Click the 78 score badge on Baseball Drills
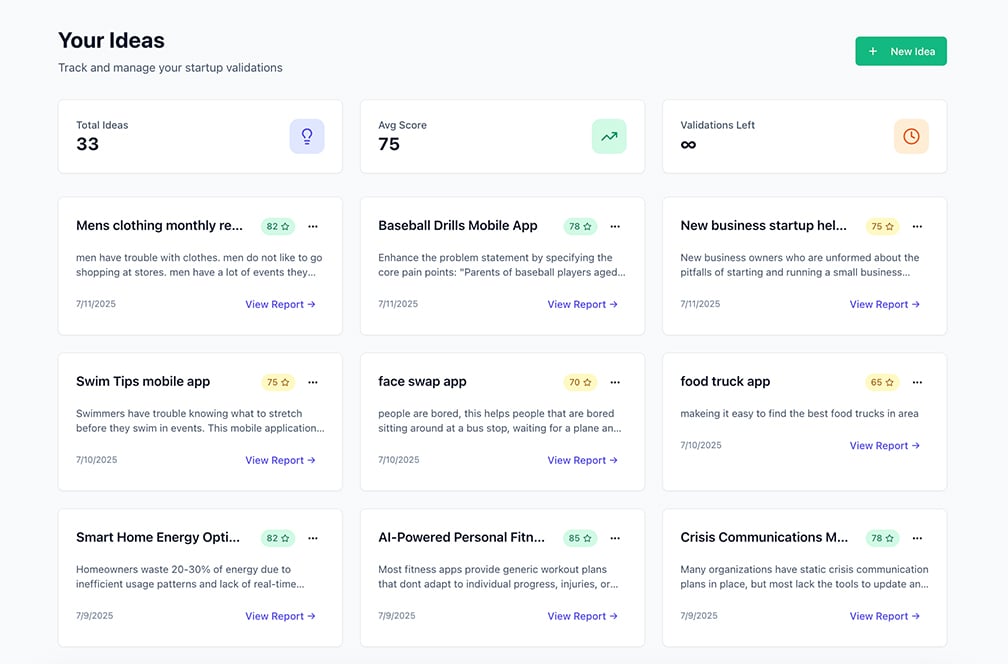The width and height of the screenshot is (1008, 665). coord(580,226)
